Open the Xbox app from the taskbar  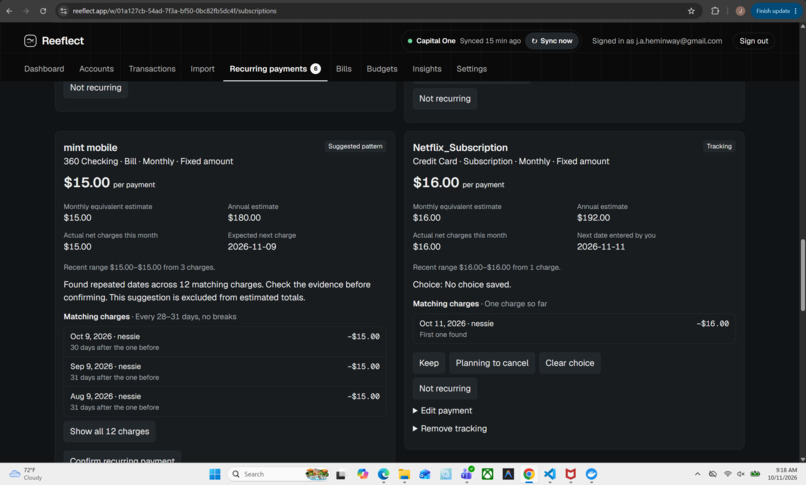pyautogui.click(x=487, y=474)
